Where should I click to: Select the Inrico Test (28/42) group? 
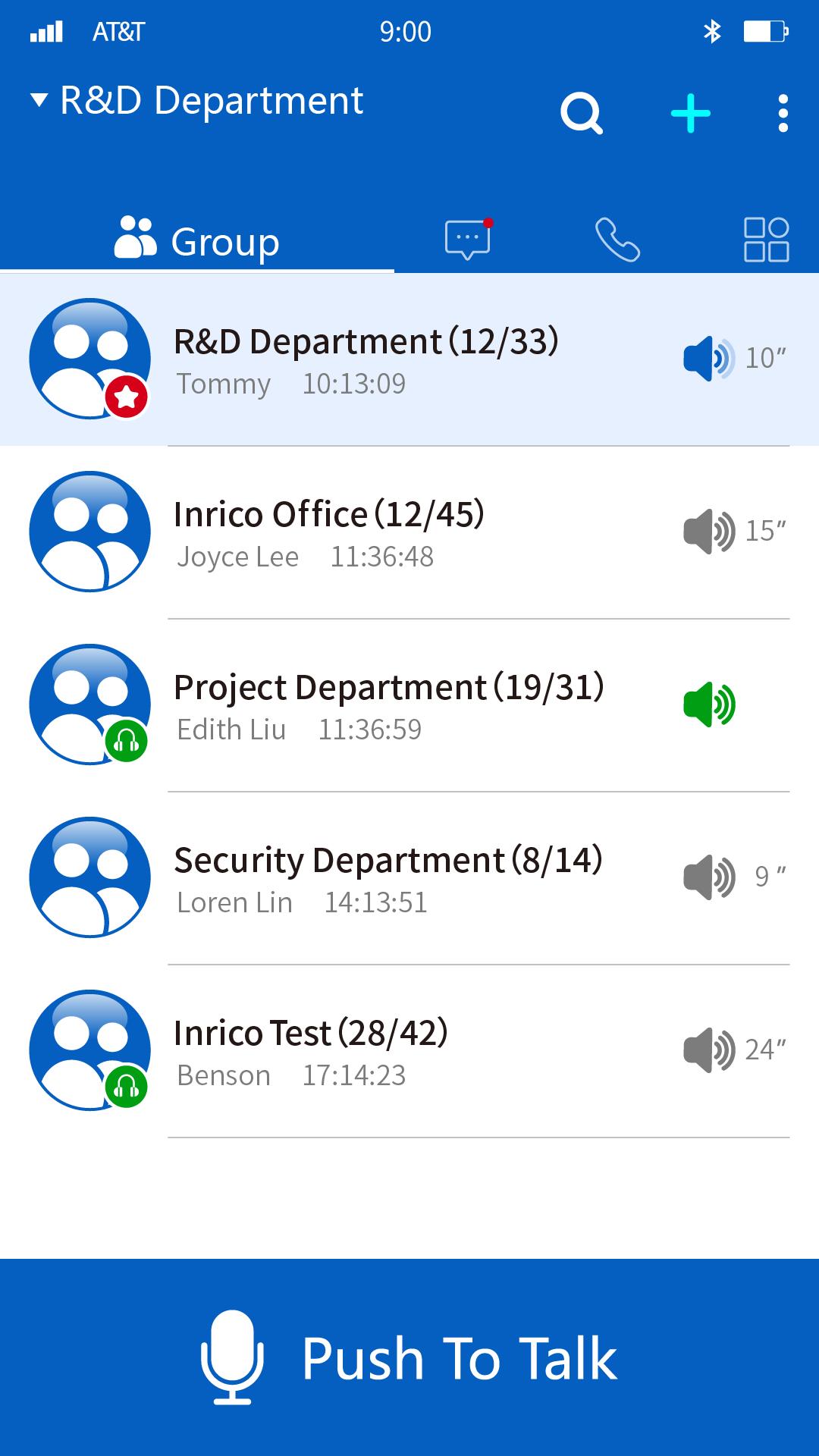[x=409, y=1051]
